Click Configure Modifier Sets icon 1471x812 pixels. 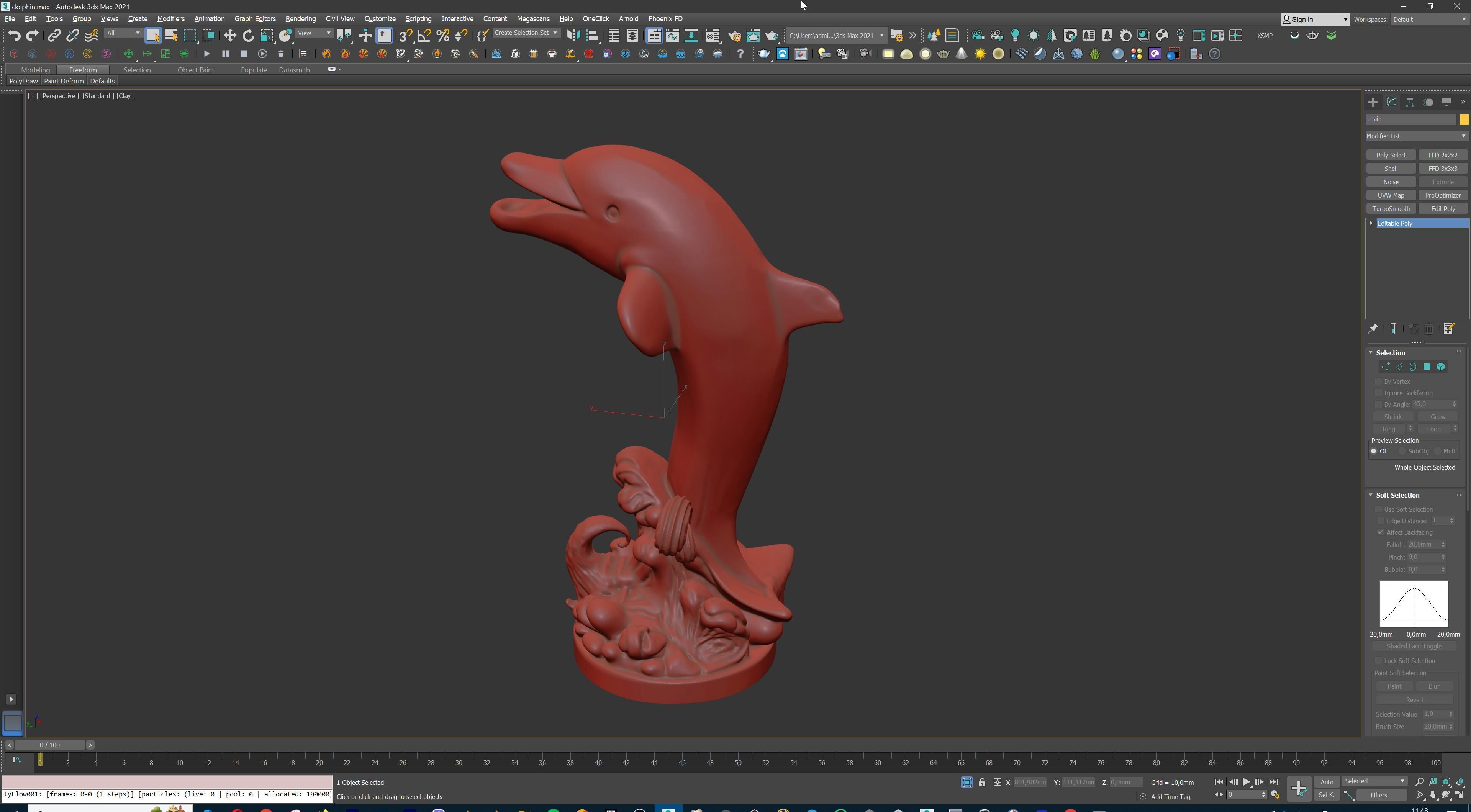[x=1449, y=328]
